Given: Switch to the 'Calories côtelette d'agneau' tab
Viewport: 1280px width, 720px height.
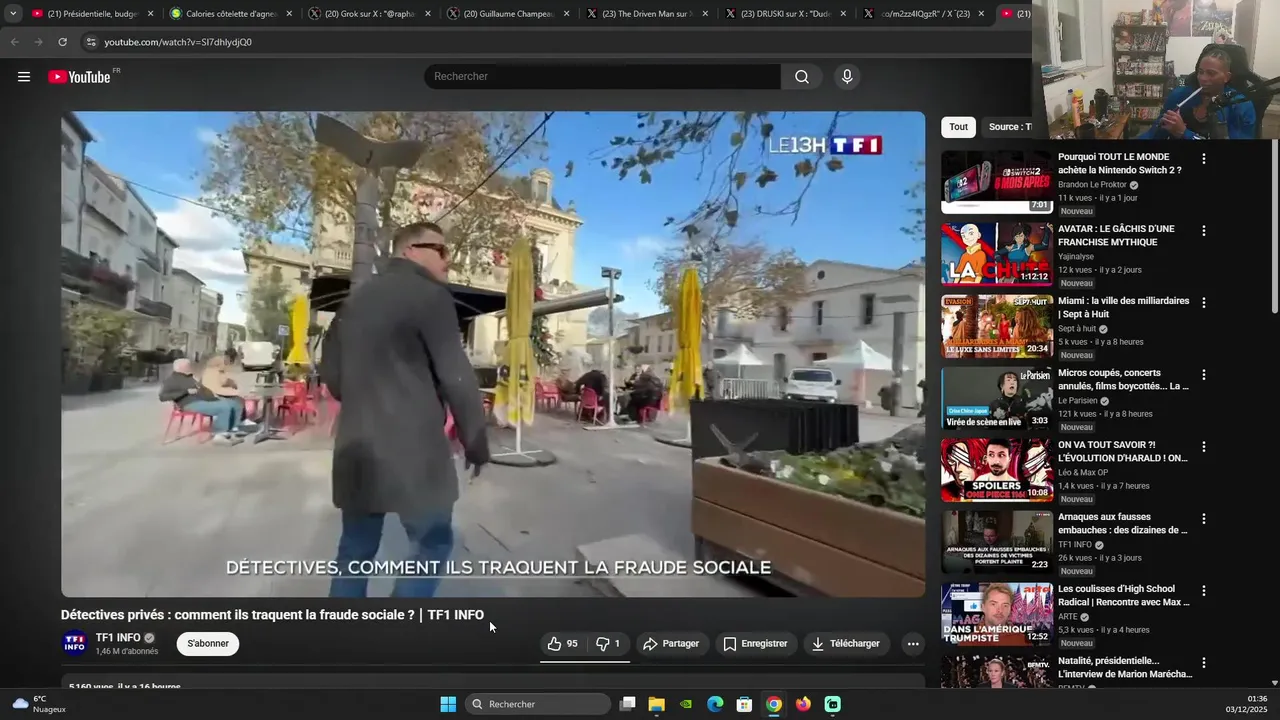Looking at the screenshot, I should (x=230, y=14).
